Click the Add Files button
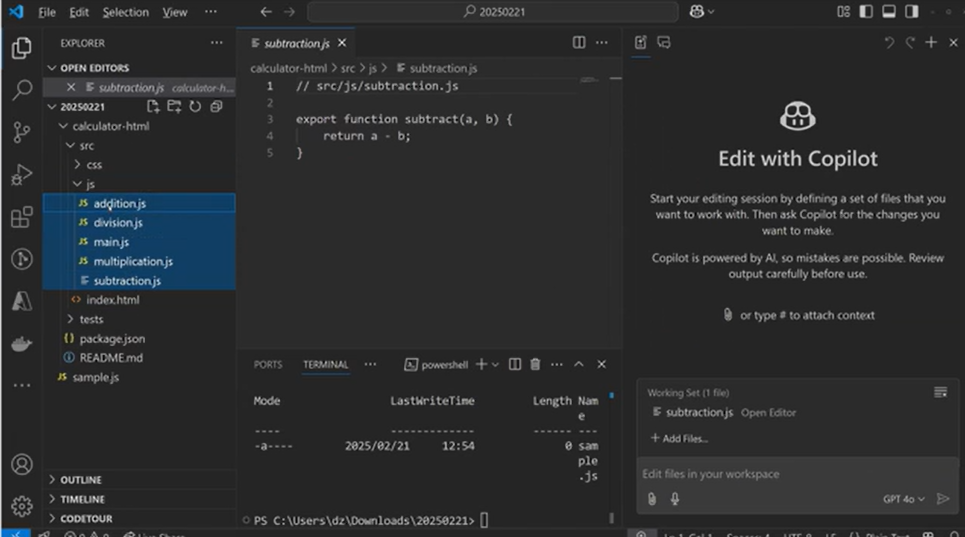Viewport: 965px width, 537px height. coord(679,439)
